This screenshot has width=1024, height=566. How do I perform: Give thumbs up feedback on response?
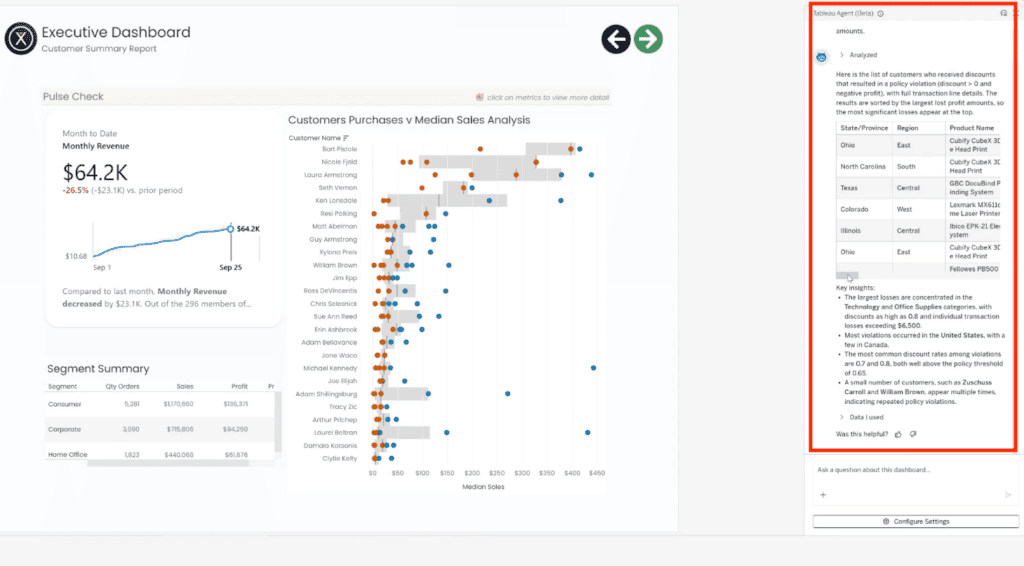pyautogui.click(x=899, y=434)
